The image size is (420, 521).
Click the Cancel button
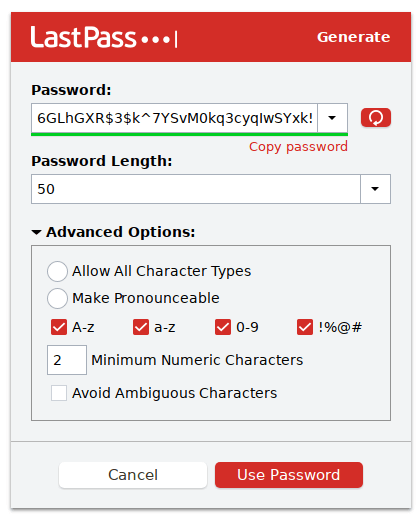click(133, 475)
